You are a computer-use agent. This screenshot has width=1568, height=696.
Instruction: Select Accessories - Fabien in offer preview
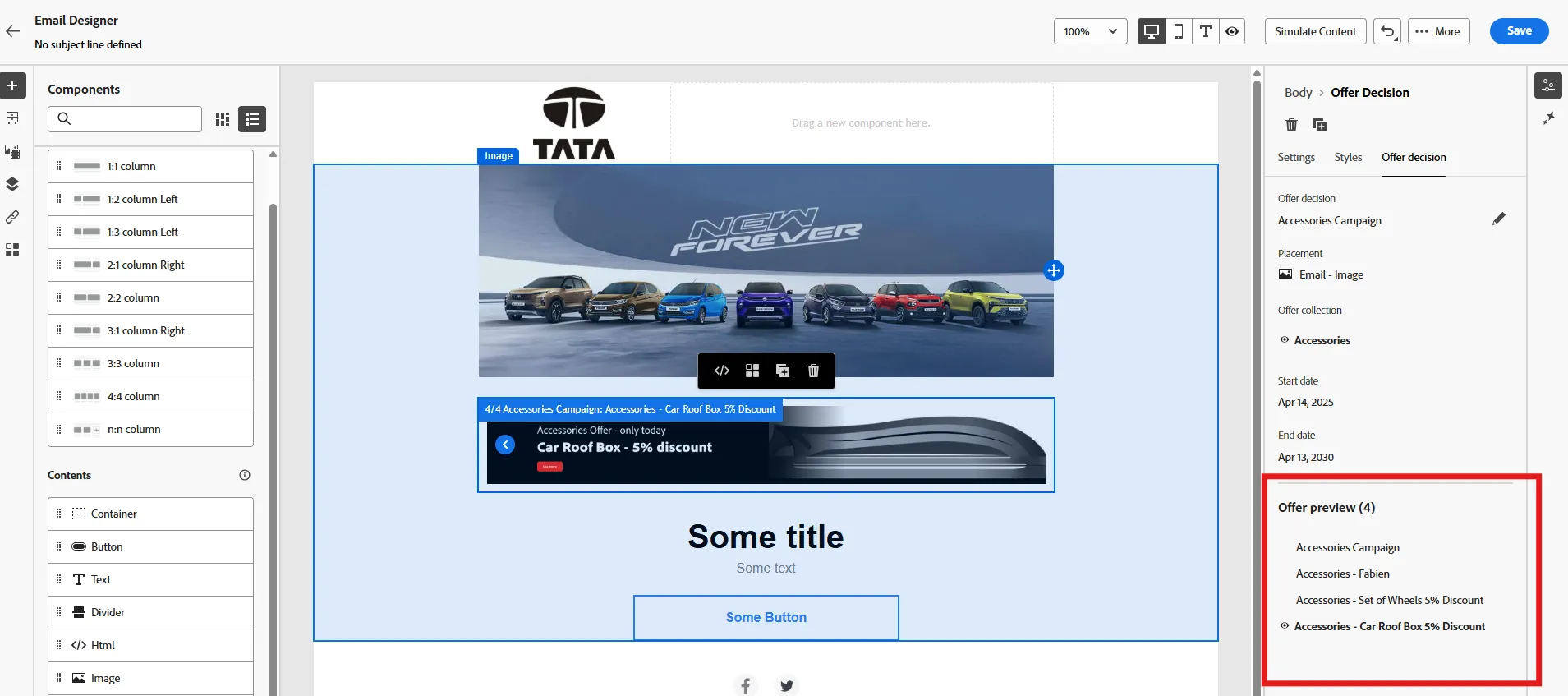click(x=1343, y=574)
